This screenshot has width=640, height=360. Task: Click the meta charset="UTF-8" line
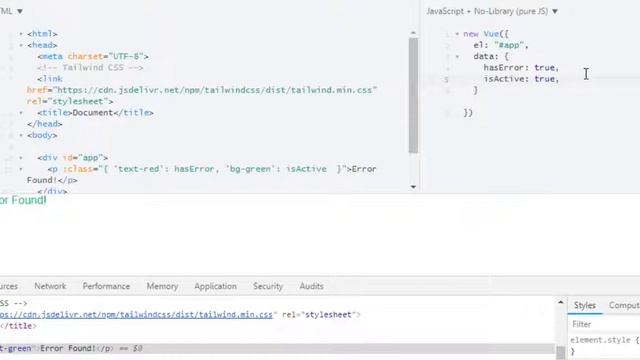click(x=93, y=56)
